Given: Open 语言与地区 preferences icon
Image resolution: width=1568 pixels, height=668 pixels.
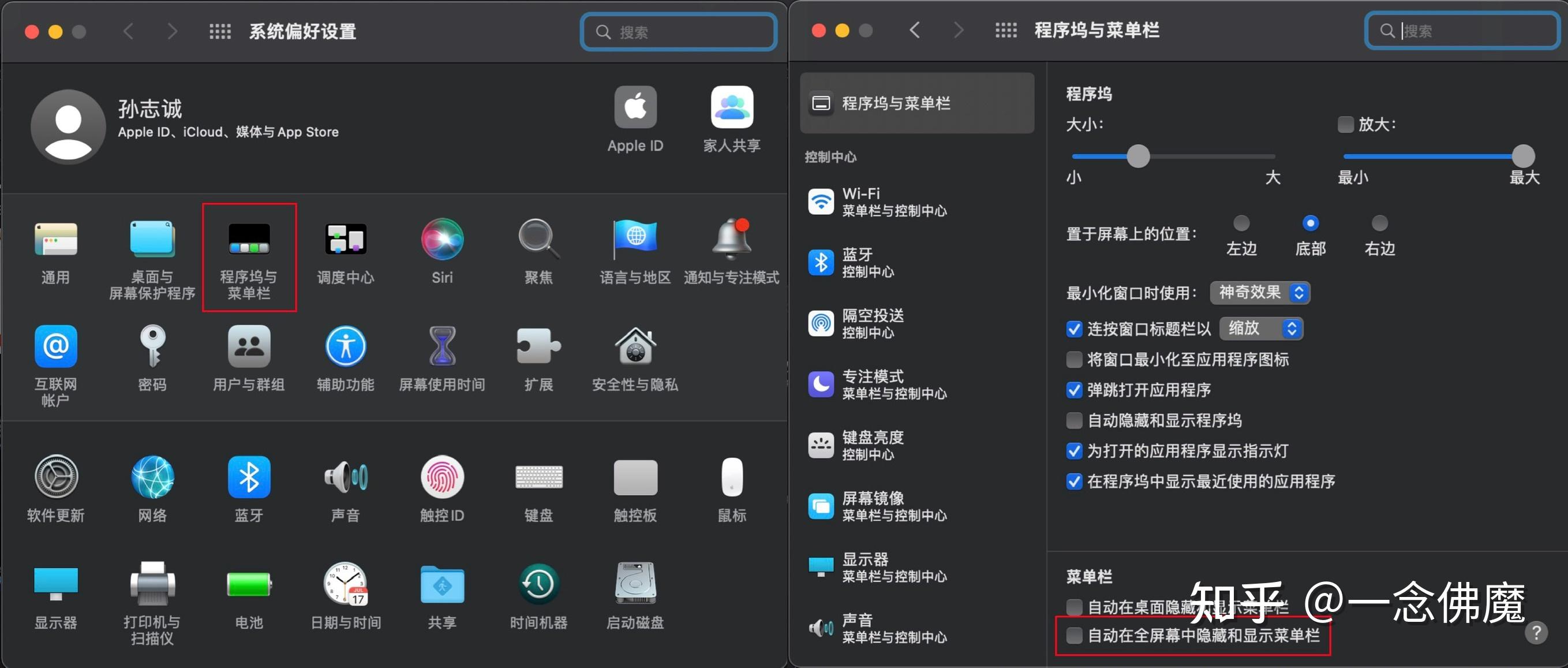Looking at the screenshot, I should pos(635,238).
